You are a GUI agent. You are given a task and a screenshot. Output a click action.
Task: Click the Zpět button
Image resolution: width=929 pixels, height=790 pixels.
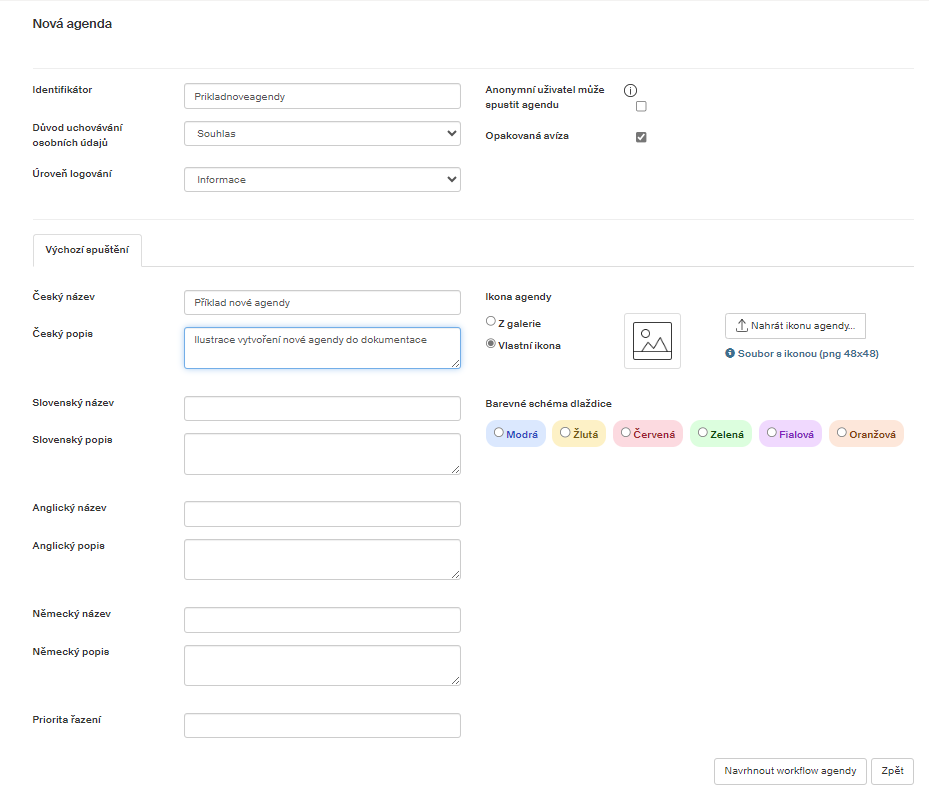click(892, 771)
